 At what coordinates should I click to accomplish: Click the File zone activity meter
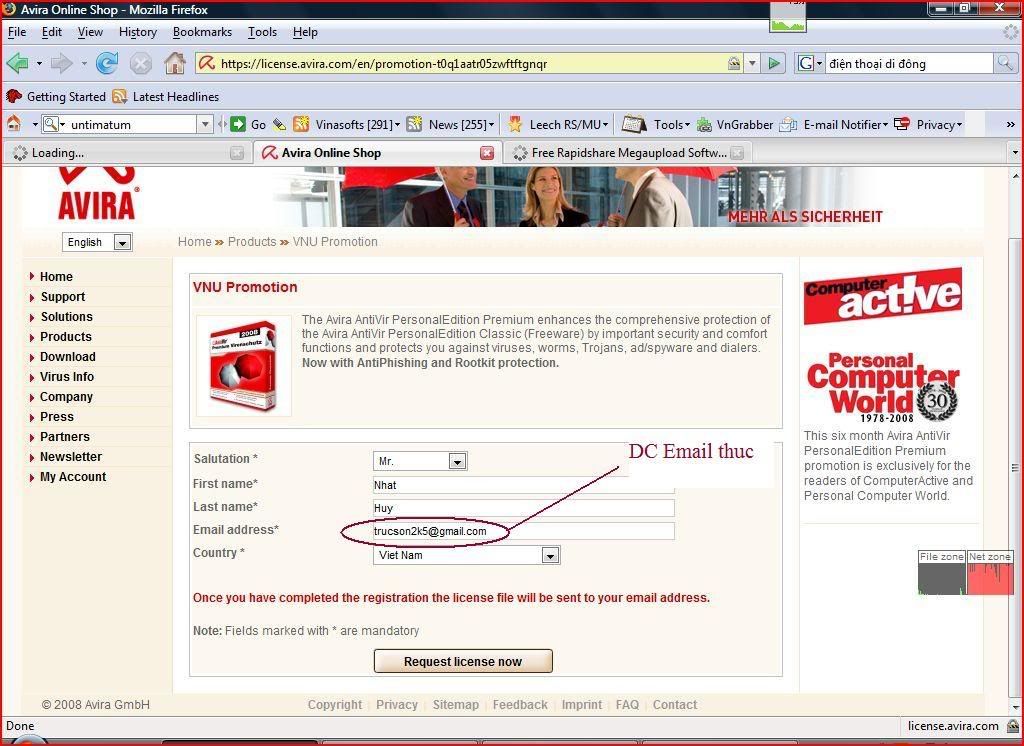pos(942,573)
